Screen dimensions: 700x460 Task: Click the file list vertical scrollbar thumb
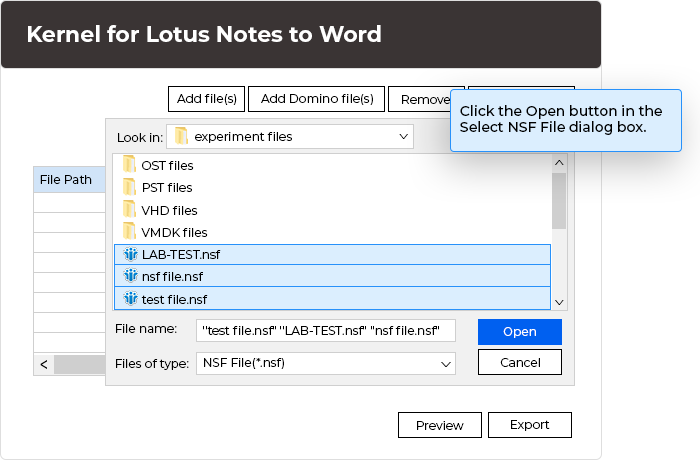coord(559,201)
